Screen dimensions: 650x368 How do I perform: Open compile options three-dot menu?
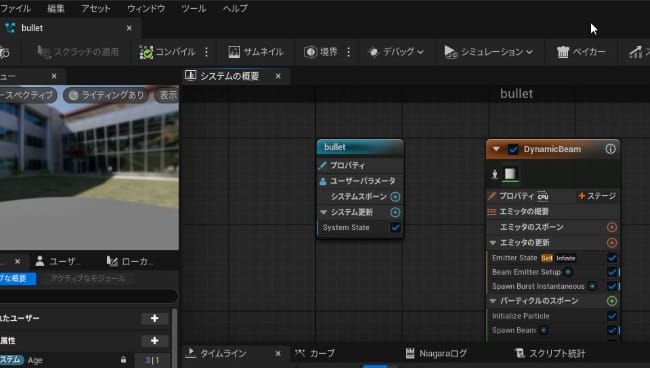[x=206, y=52]
